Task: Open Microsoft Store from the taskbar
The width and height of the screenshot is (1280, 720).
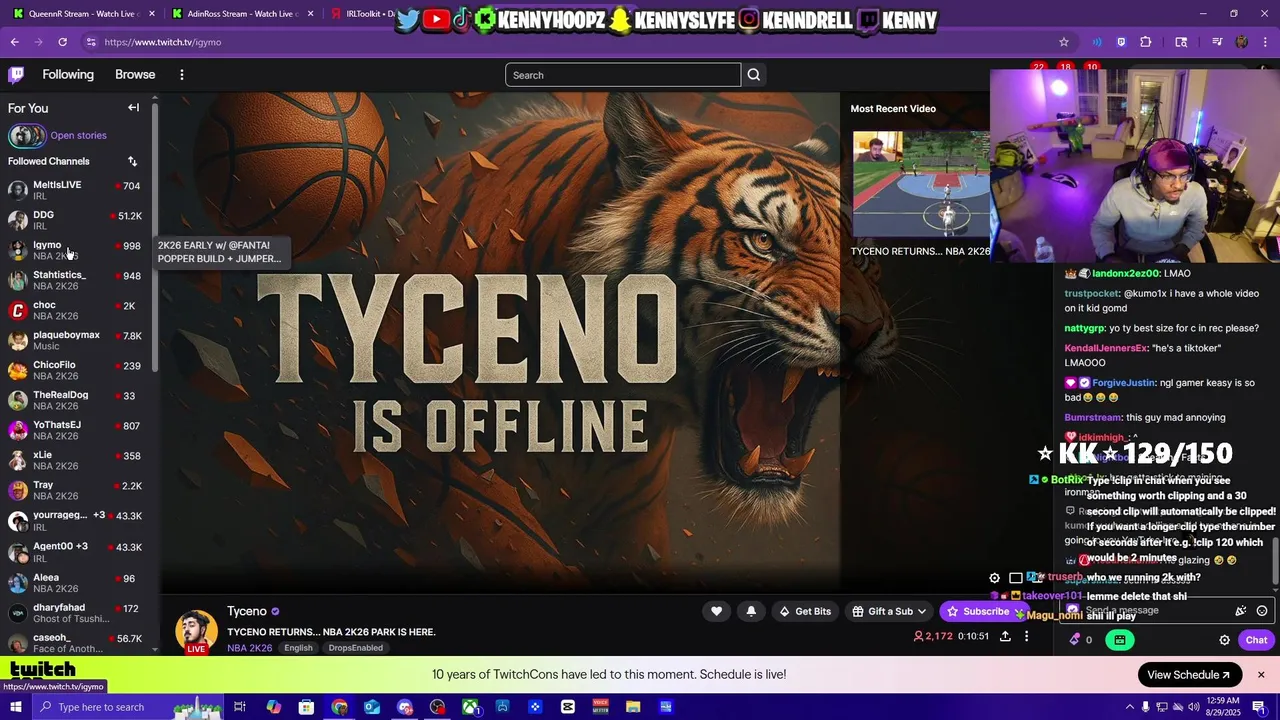Action: coord(307,707)
